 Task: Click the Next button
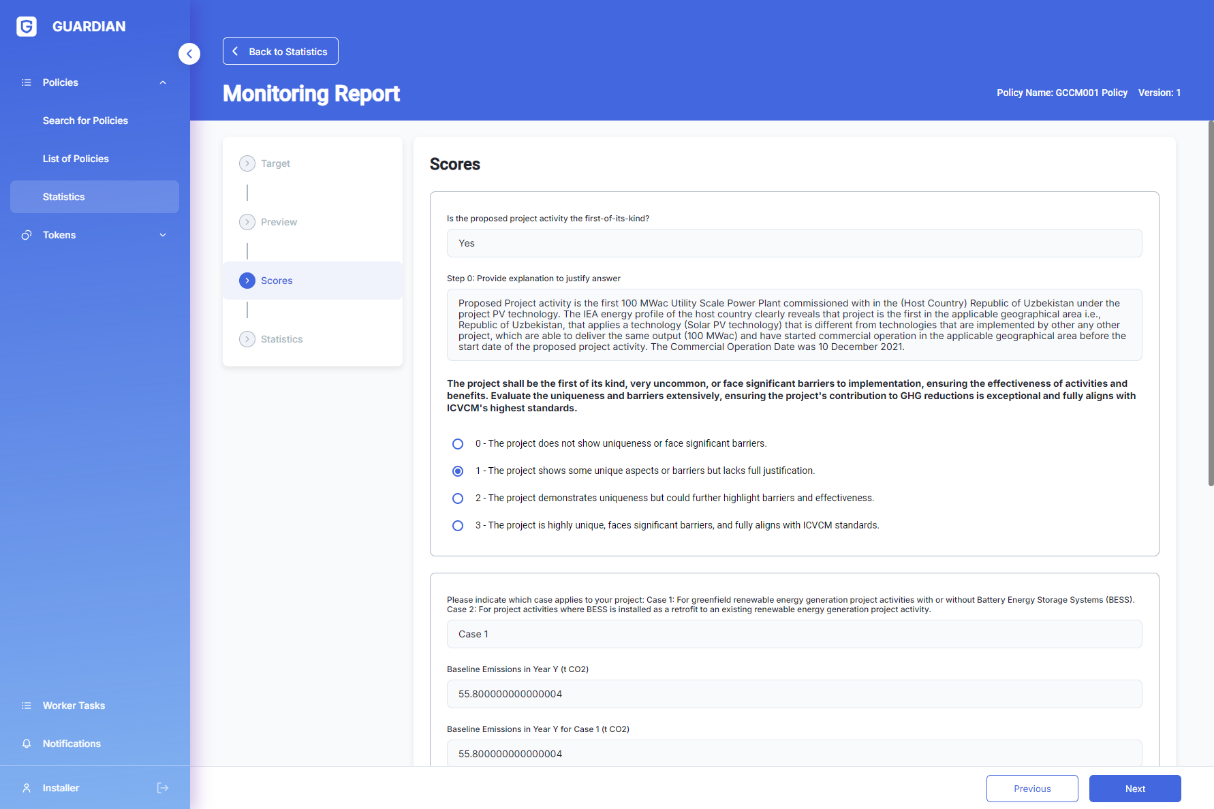click(x=1135, y=788)
